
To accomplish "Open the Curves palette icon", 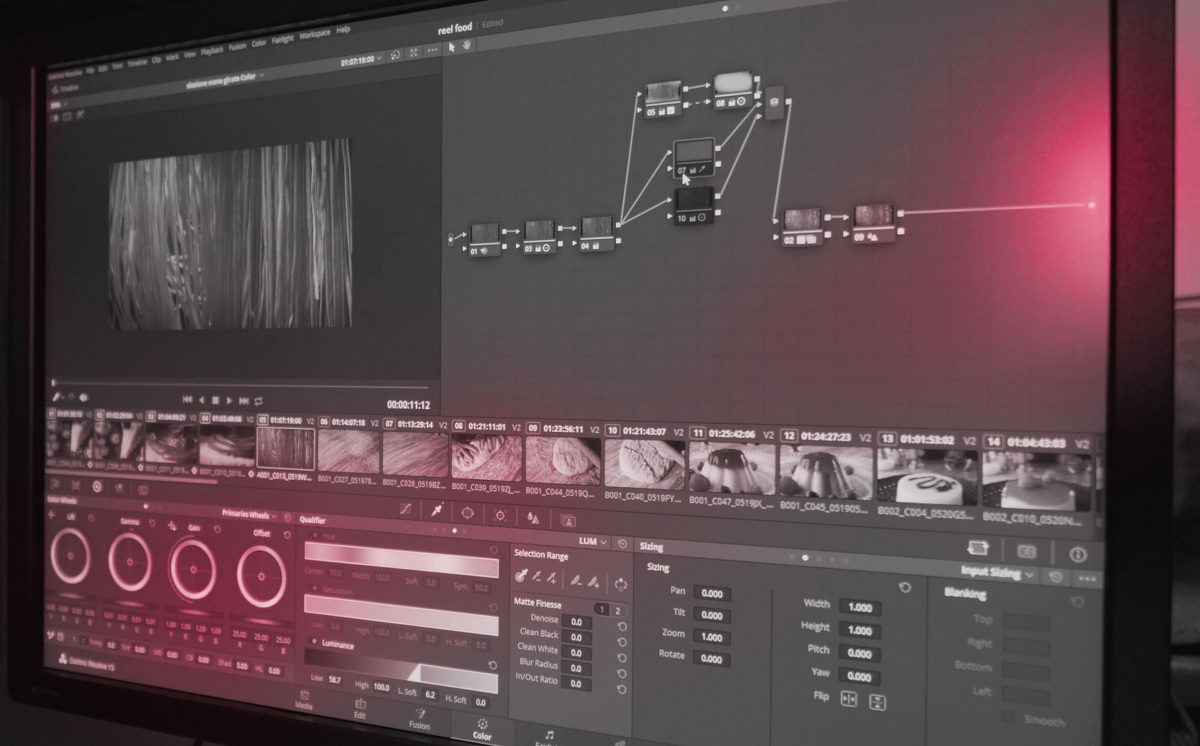I will 405,509.
